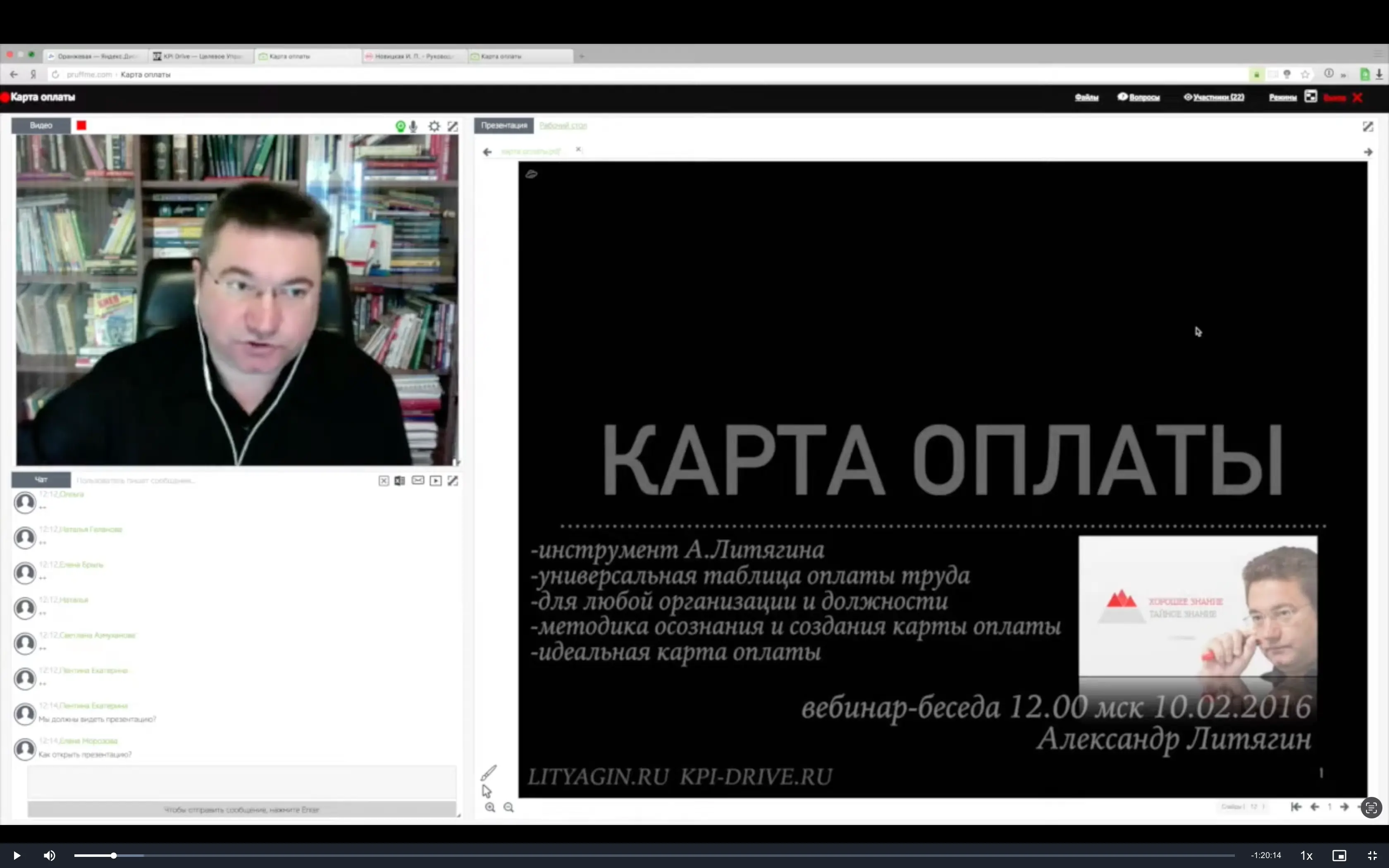This screenshot has height=868, width=1389.
Task: Go to next slide arrow
Action: 1344,806
